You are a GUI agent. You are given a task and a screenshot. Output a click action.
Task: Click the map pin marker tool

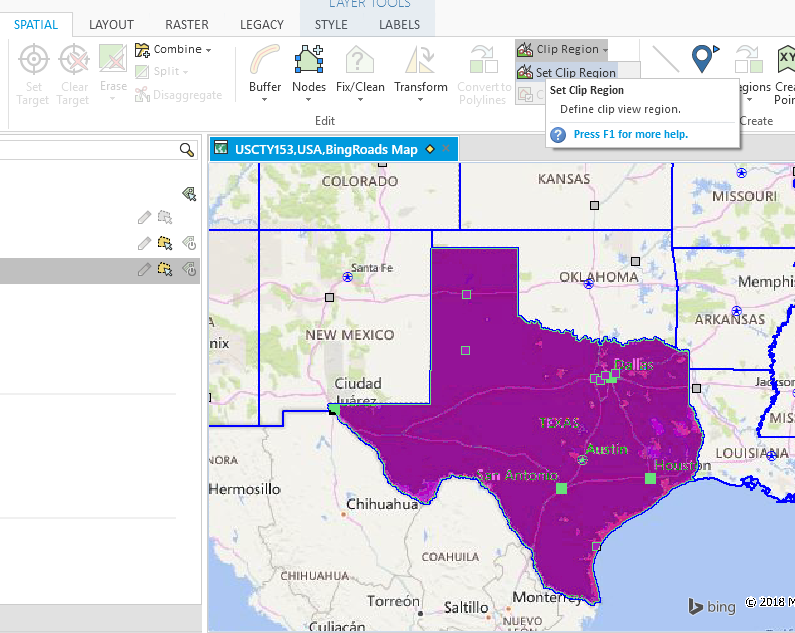tap(706, 58)
